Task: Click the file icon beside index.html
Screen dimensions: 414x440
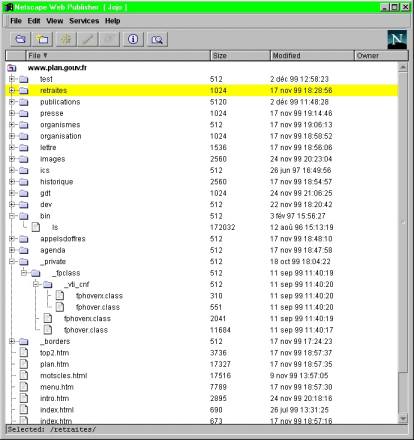Action: click(24, 410)
